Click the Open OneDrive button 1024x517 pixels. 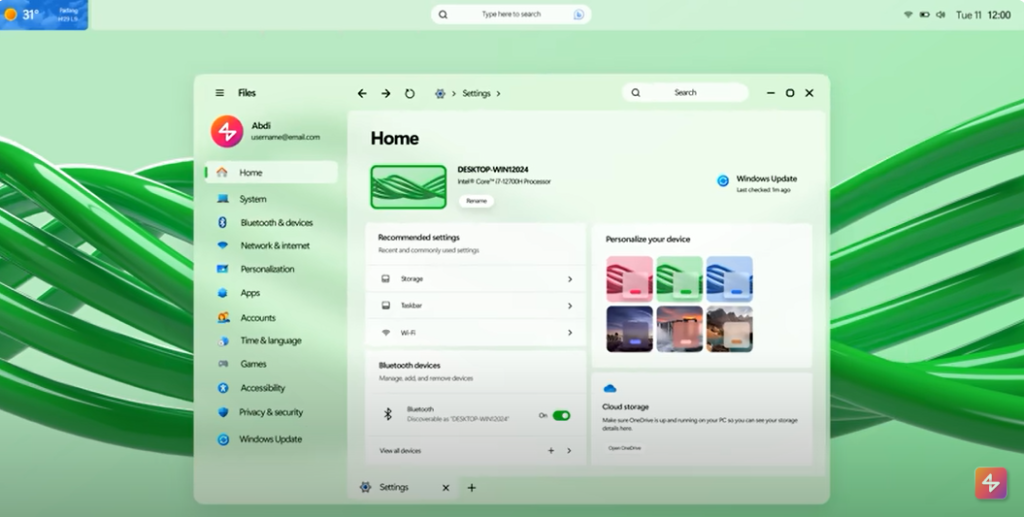point(625,448)
